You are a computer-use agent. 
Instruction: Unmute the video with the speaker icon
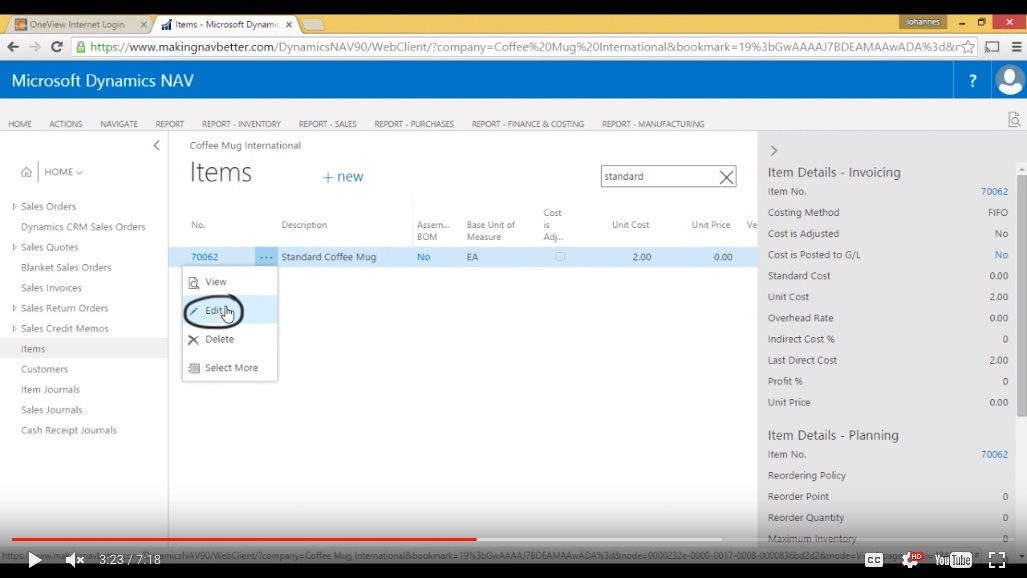pyautogui.click(x=75, y=560)
